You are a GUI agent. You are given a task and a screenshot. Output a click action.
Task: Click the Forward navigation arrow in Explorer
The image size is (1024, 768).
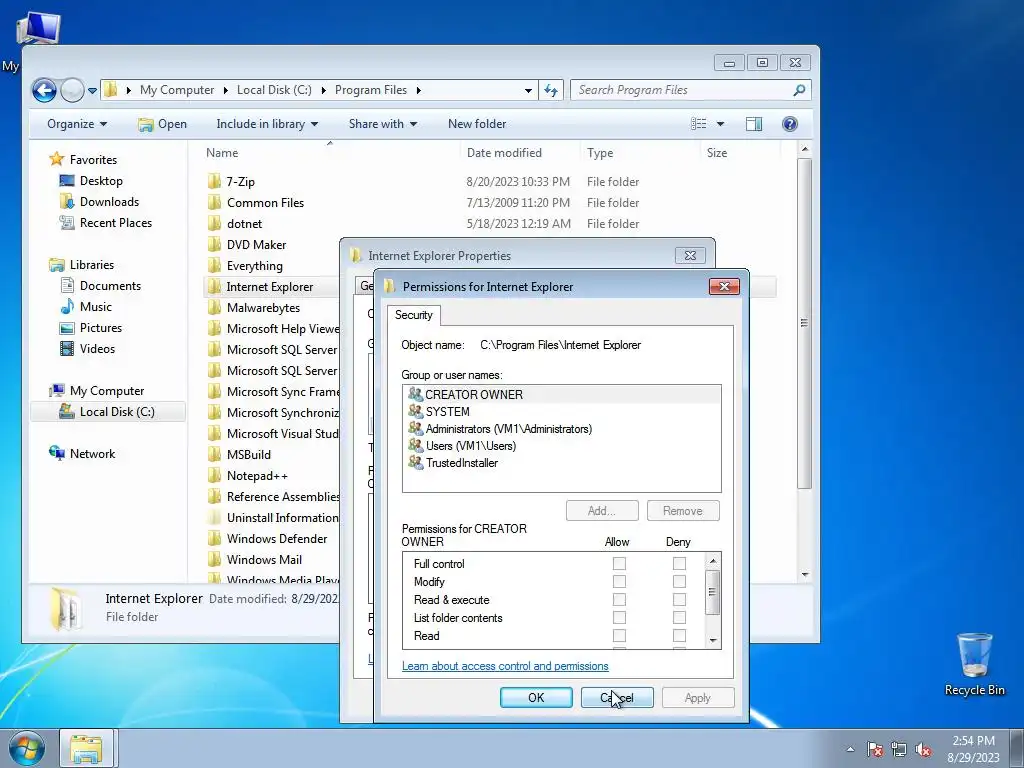click(x=72, y=90)
